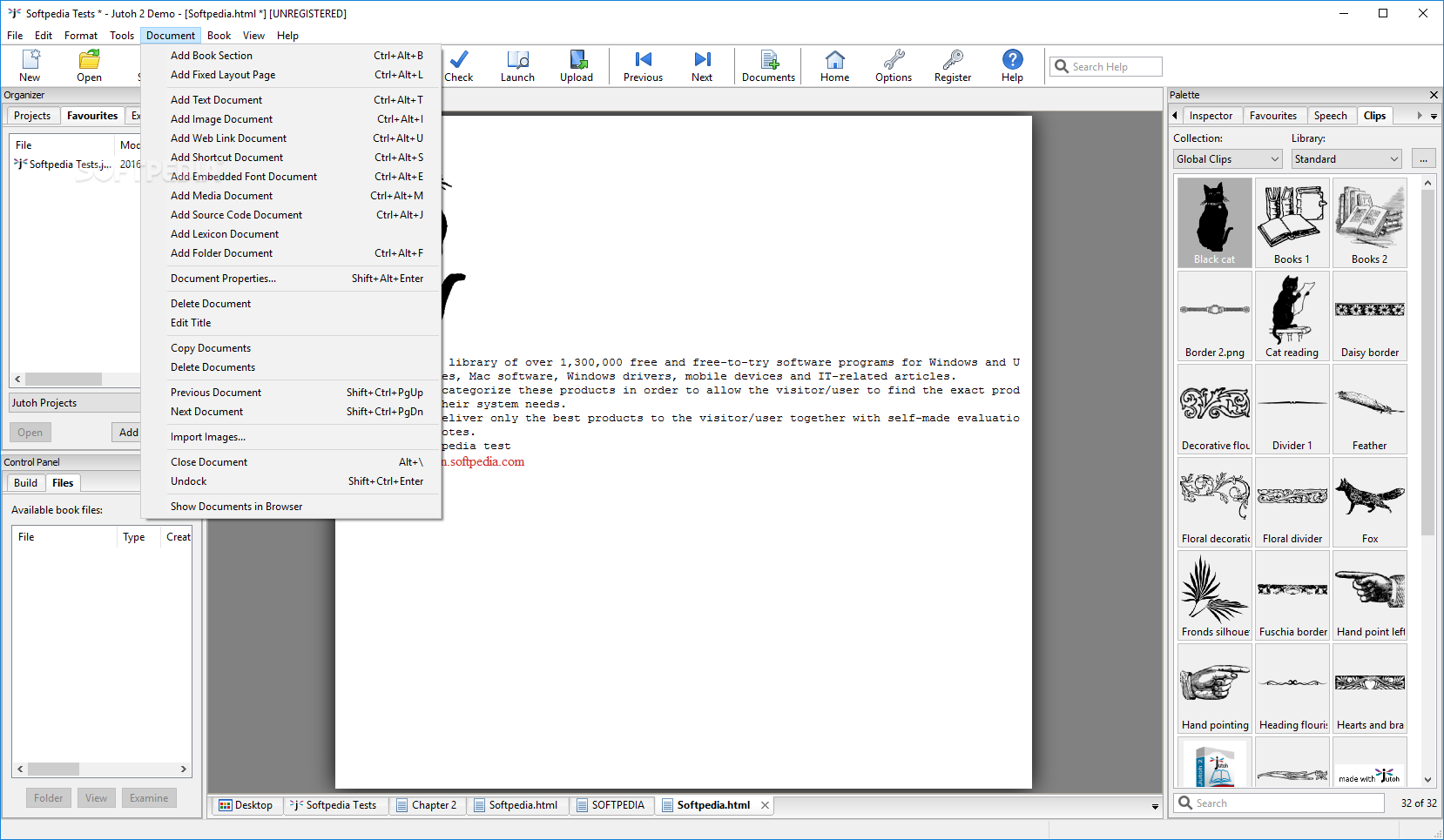The image size is (1444, 840).
Task: Select the Feather clip
Action: [x=1370, y=409]
